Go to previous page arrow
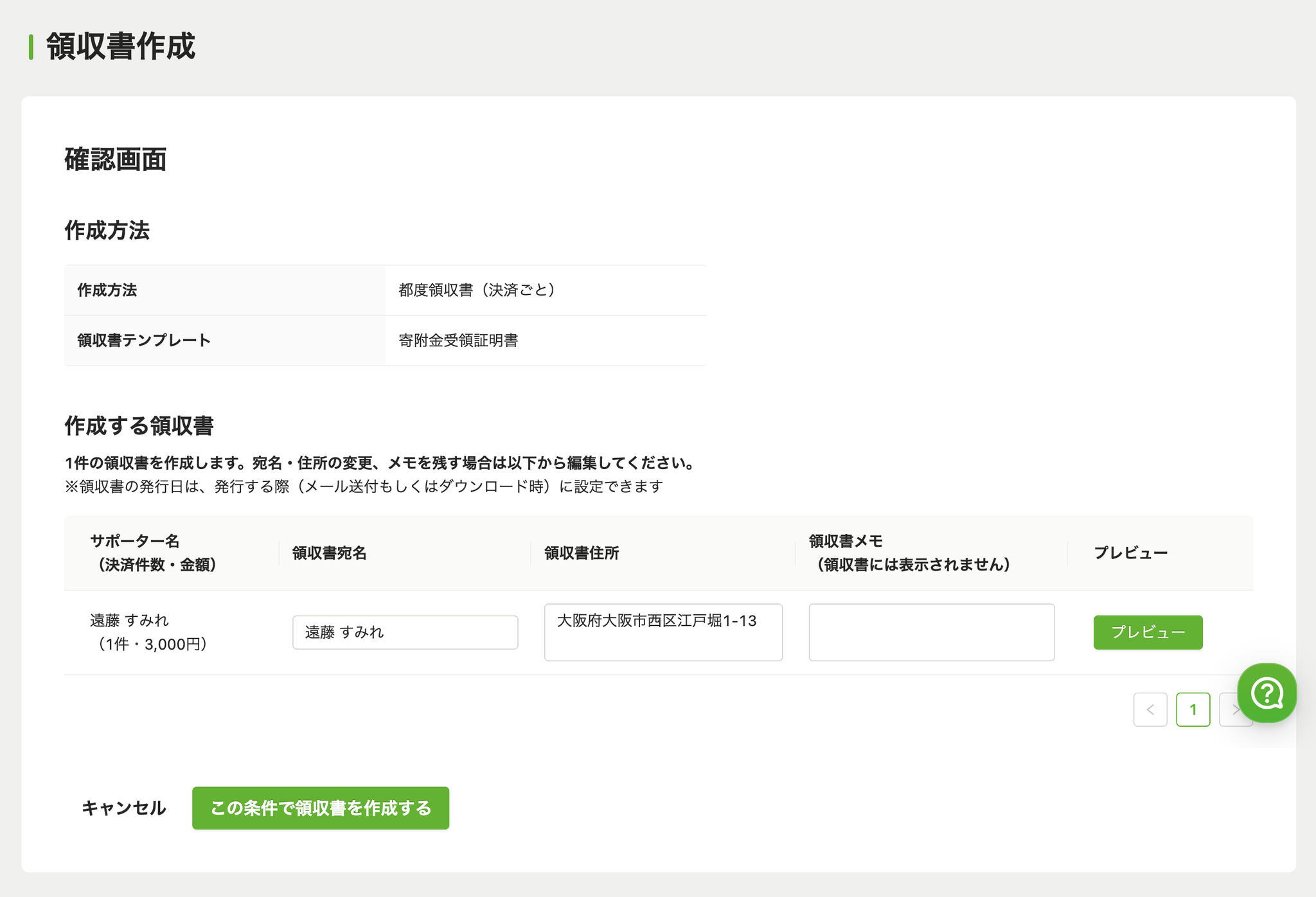The image size is (1316, 897). point(1150,709)
